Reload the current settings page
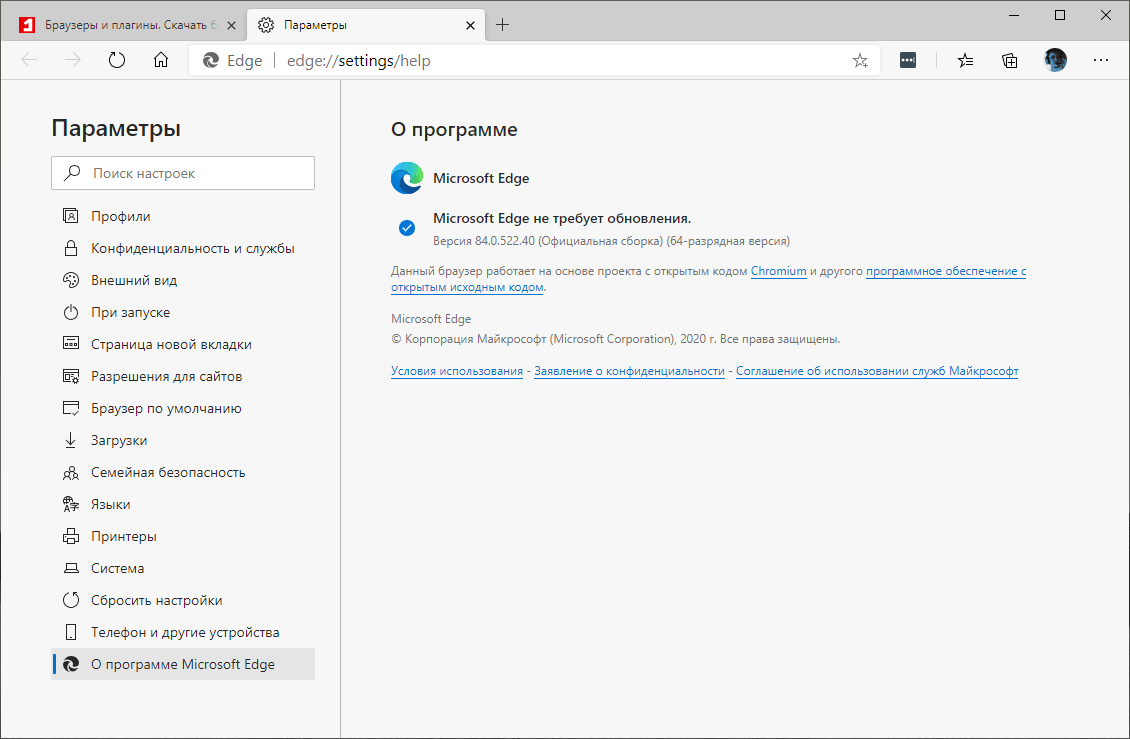This screenshot has width=1130, height=739. pyautogui.click(x=117, y=60)
